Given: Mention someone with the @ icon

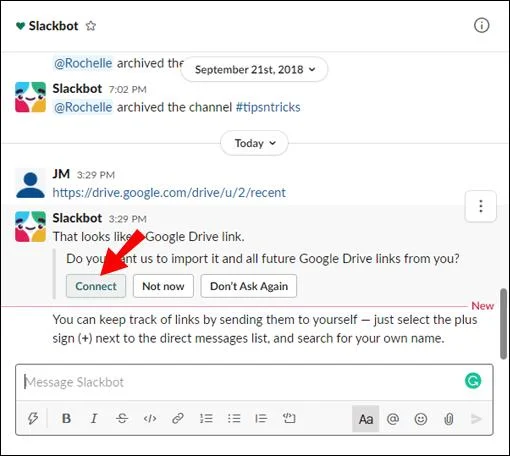Looking at the screenshot, I should [393, 419].
